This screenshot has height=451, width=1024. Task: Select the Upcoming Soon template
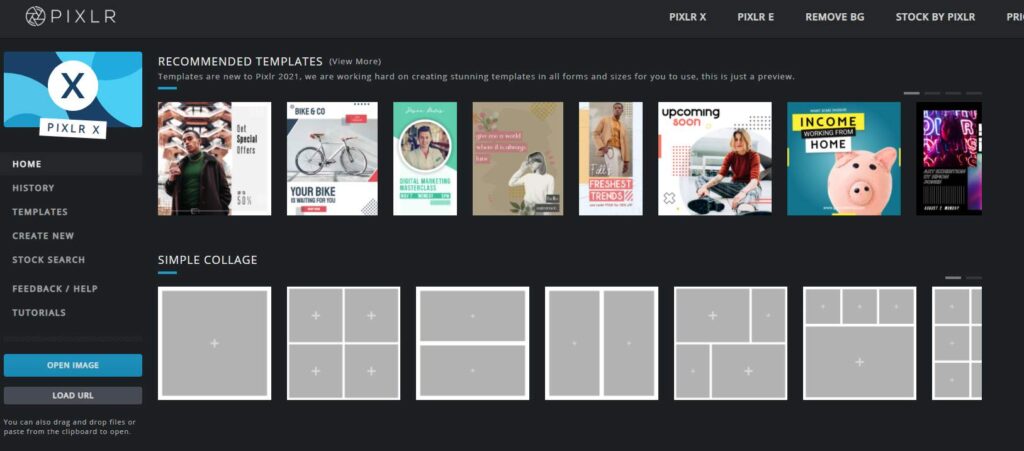pos(714,158)
